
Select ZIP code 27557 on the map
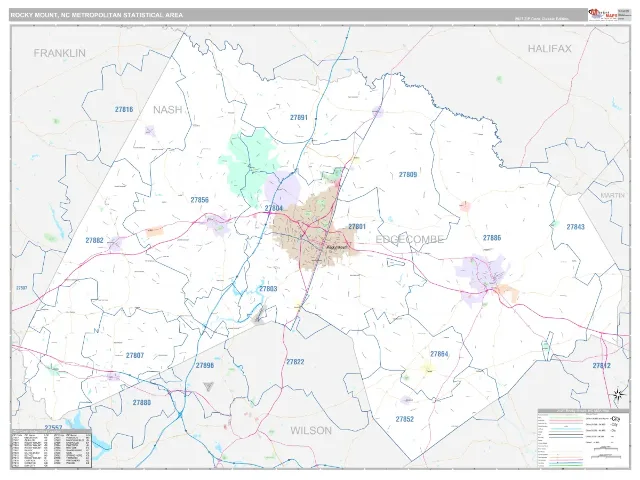53,427
